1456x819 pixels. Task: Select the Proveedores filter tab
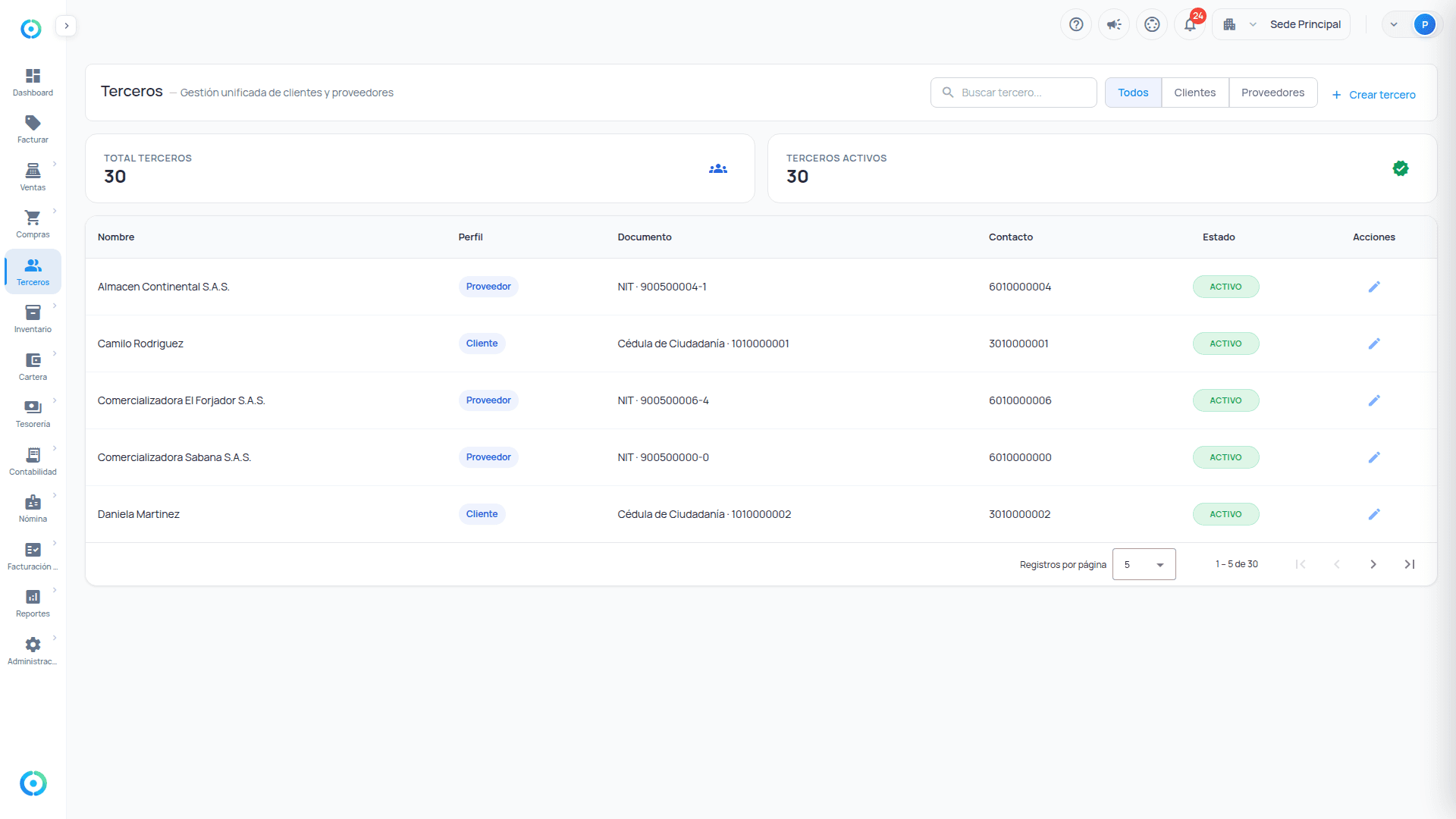tap(1272, 93)
